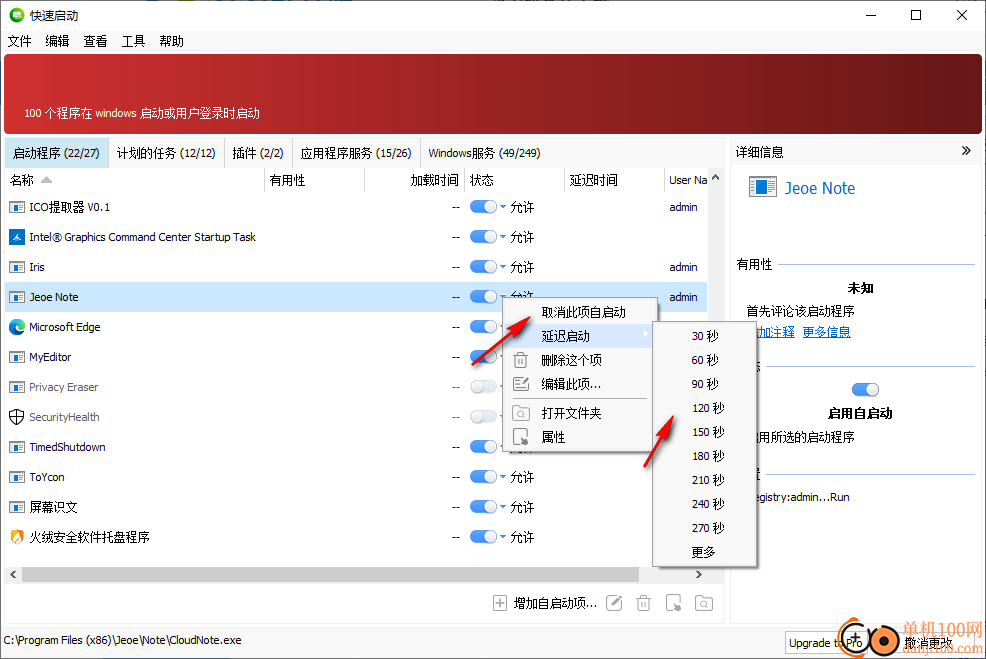
Task: Click the ICO提取器 V0.1 program icon
Action: (17, 207)
